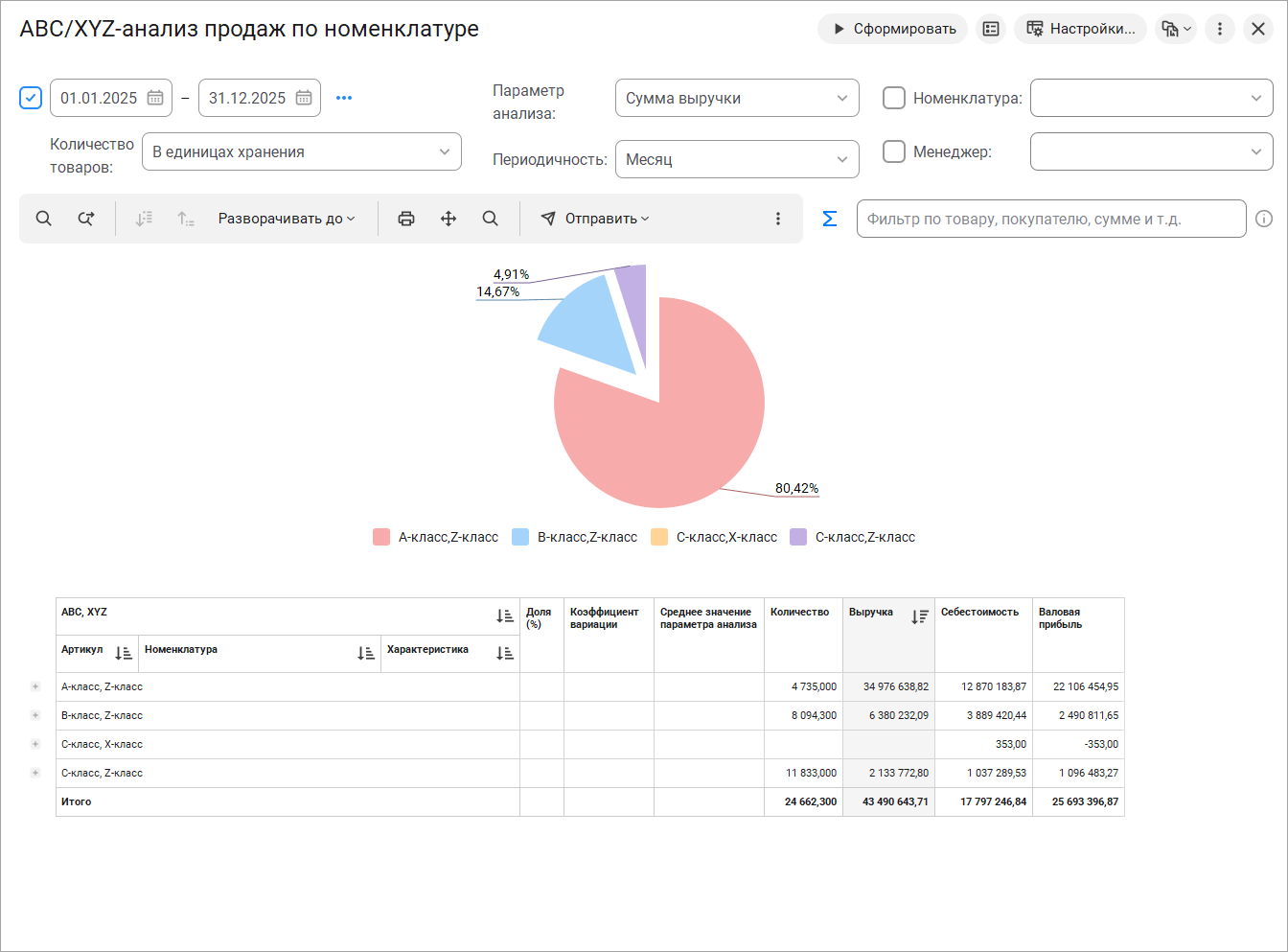Click the print icon in the toolbar
The height and width of the screenshot is (952, 1288).
(406, 219)
